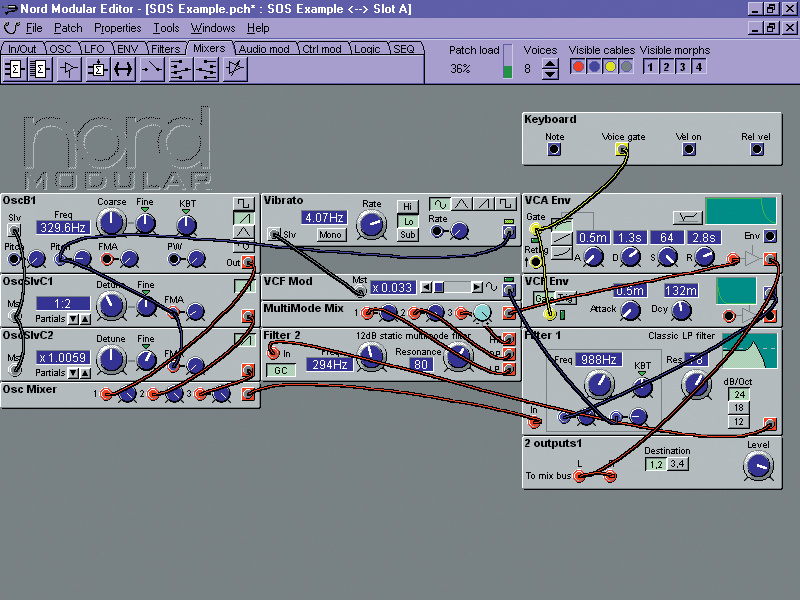Click the VCA Env invert curve icon
This screenshot has height=600, width=800.
pos(688,218)
